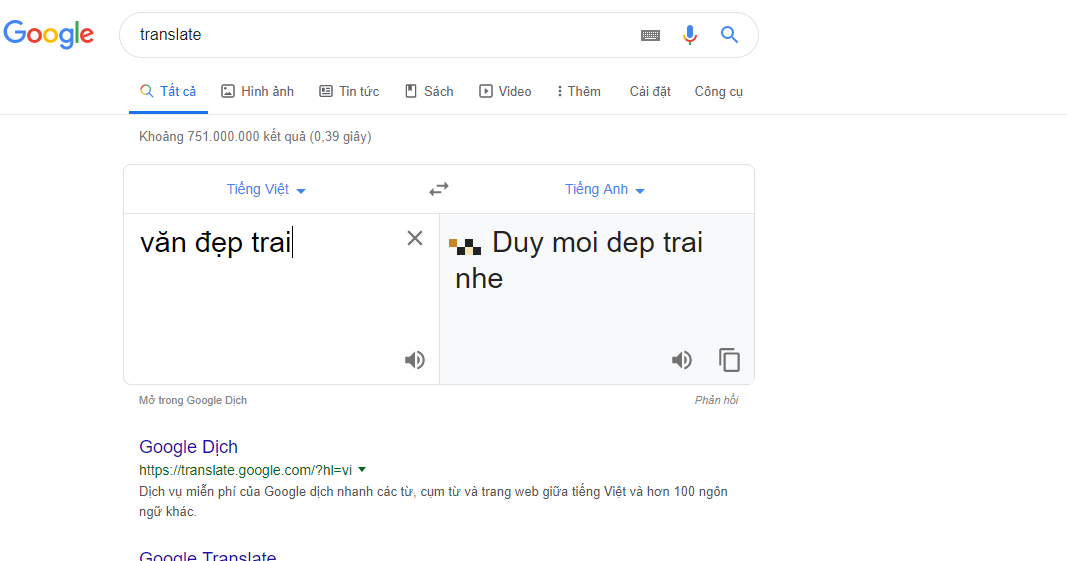Open the Tiếng Việt source language dropdown
The width and height of the screenshot is (1067, 561).
click(x=266, y=189)
